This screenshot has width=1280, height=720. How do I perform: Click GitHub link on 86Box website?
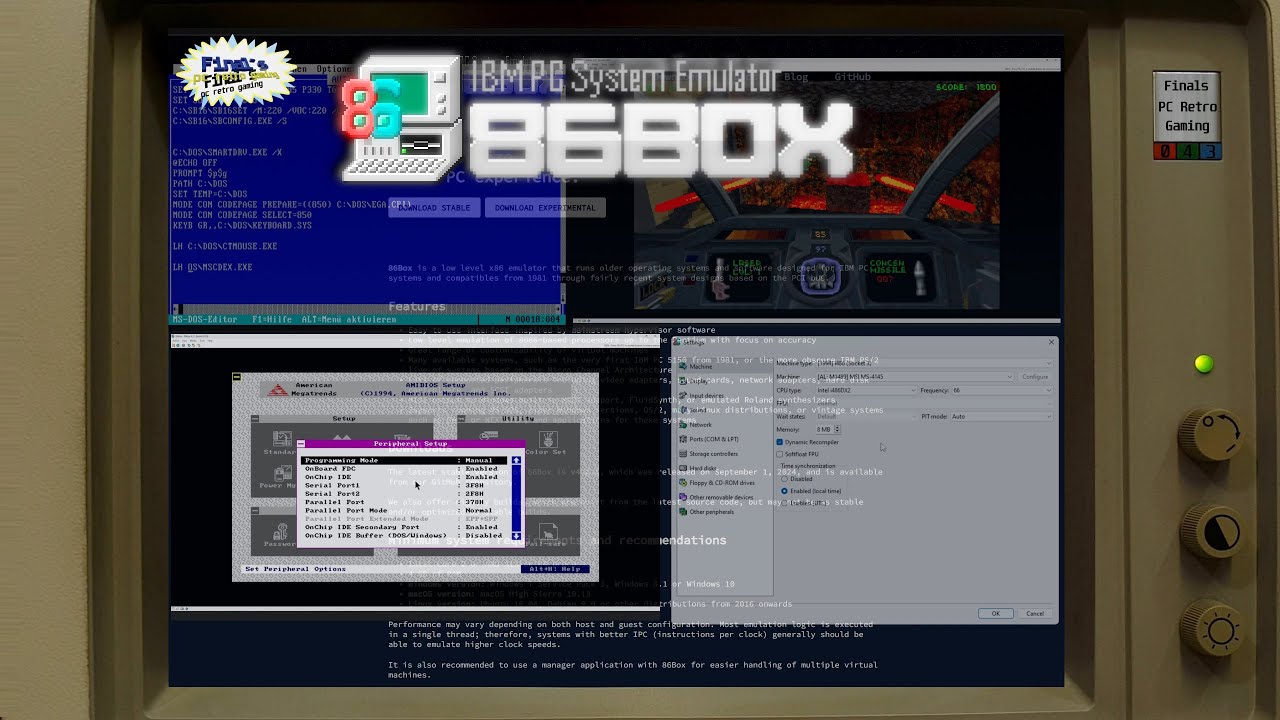coord(853,77)
